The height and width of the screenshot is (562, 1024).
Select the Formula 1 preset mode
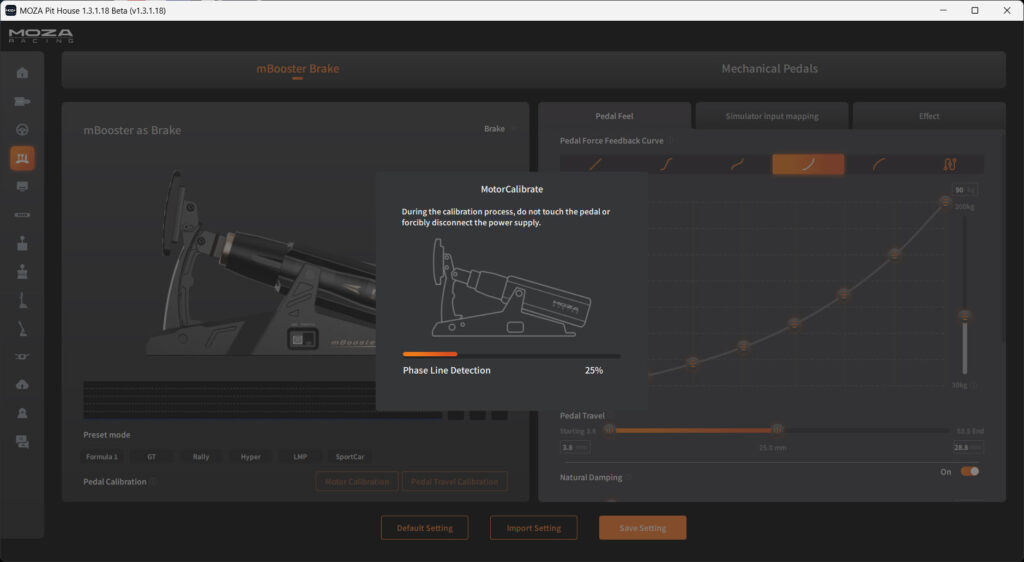pos(102,457)
